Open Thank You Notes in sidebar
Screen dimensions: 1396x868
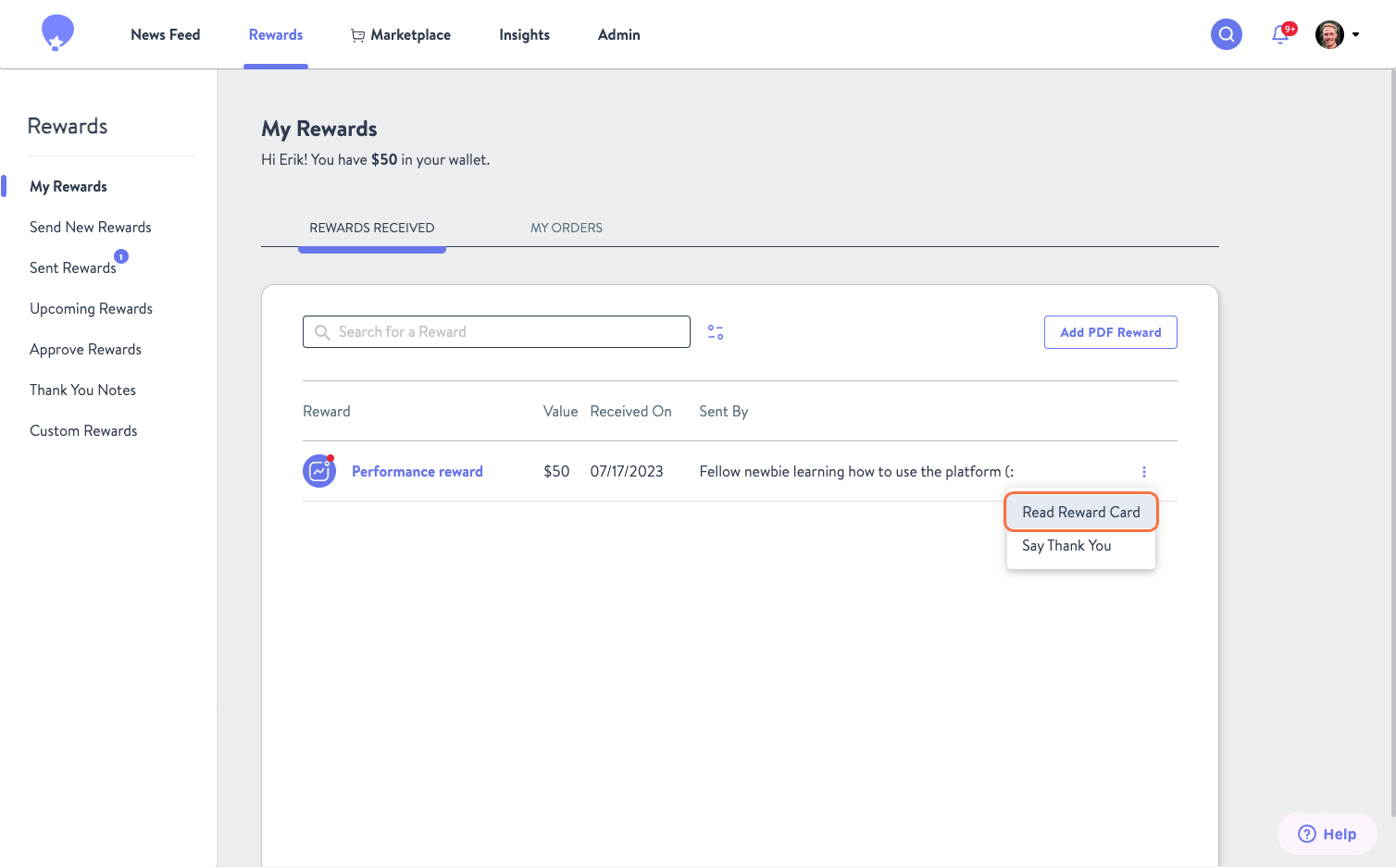click(82, 391)
